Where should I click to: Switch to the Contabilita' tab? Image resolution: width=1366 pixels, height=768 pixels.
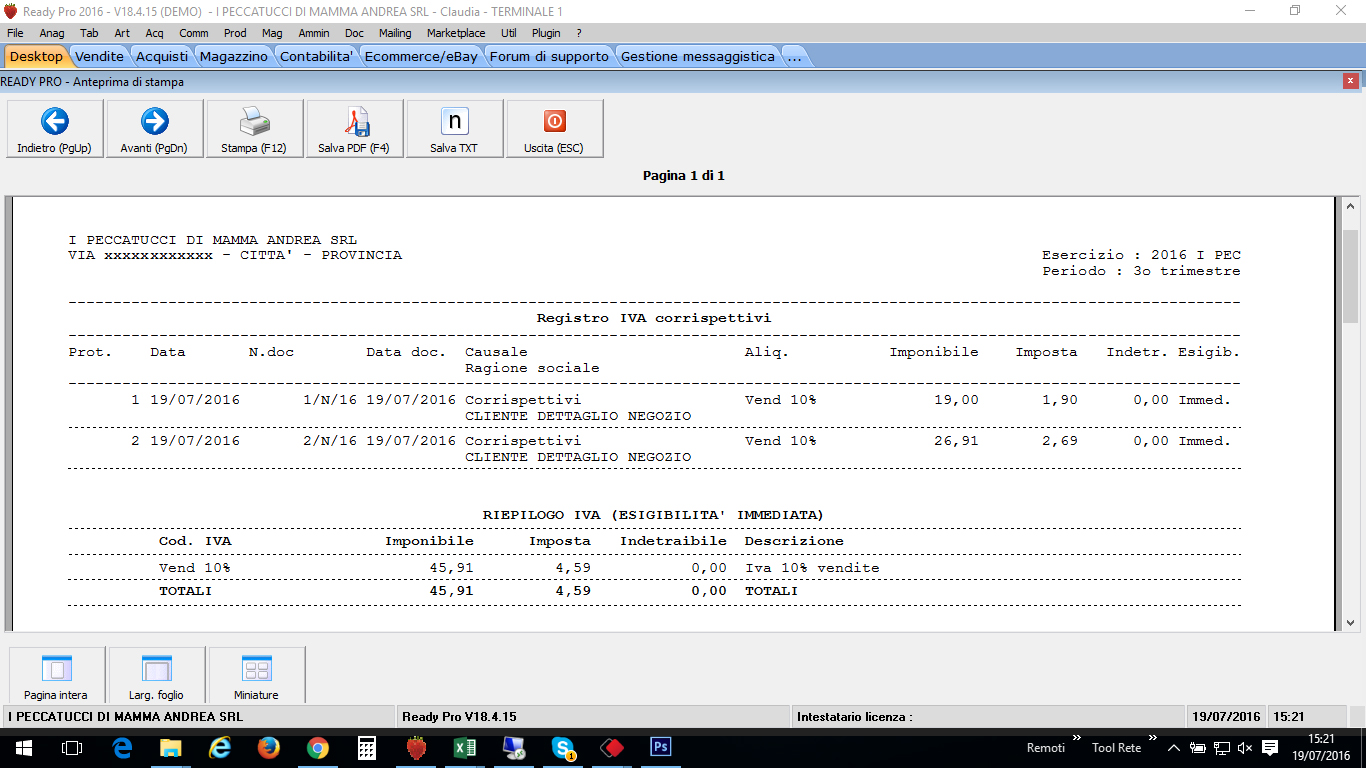click(317, 56)
